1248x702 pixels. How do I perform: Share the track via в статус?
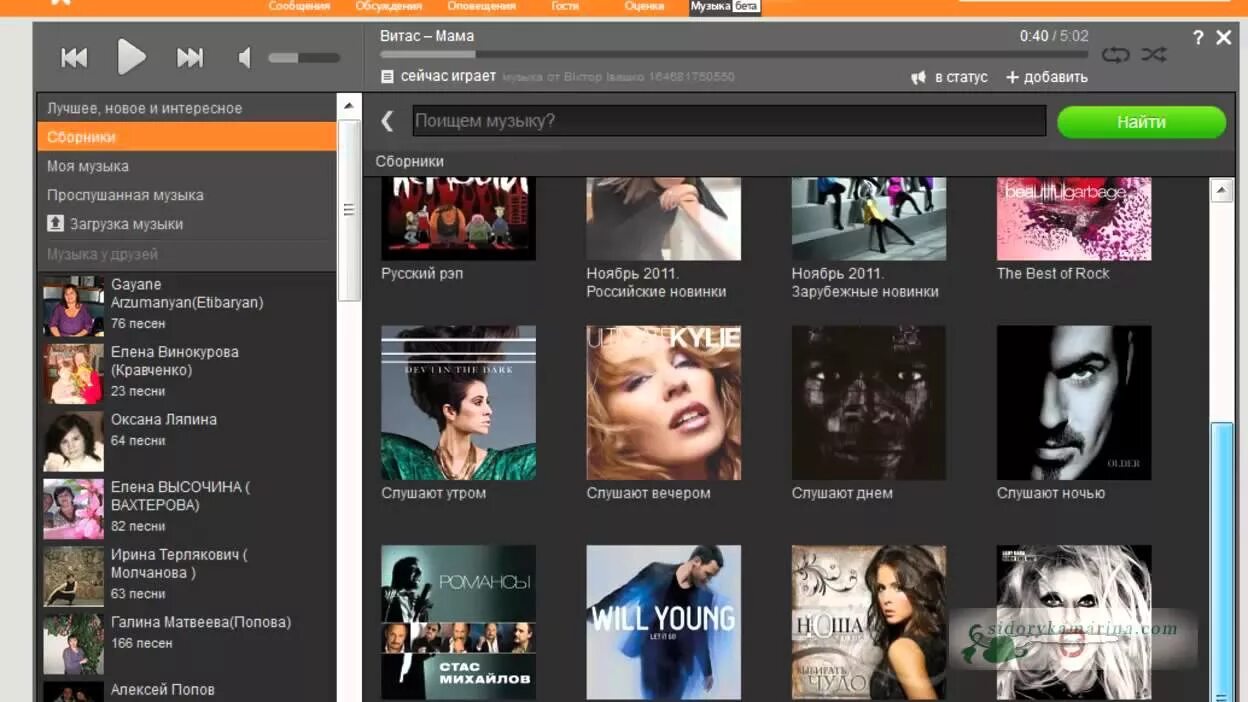pyautogui.click(x=949, y=77)
